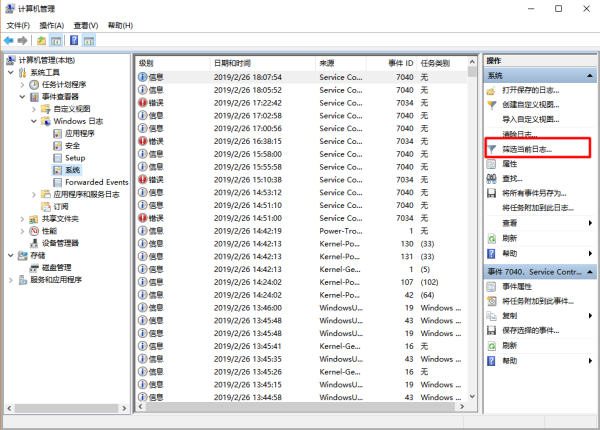Open 自定义视图 folder in tree
This screenshot has height=430, width=600.
(x=72, y=109)
